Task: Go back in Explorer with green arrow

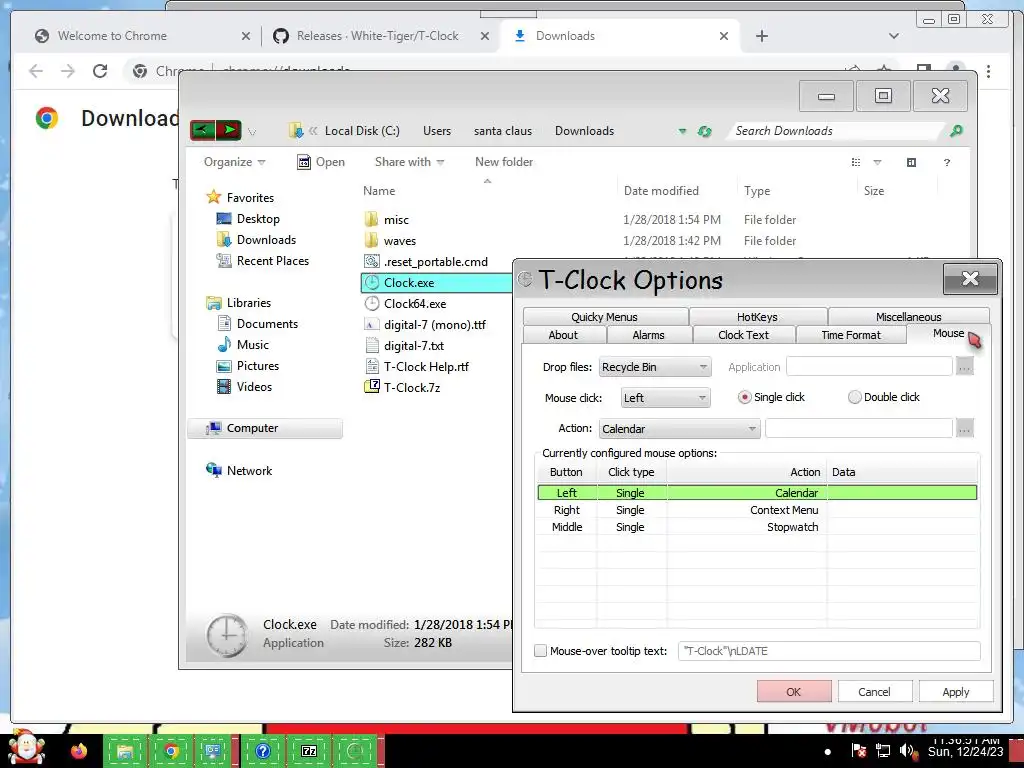Action: pyautogui.click(x=202, y=130)
